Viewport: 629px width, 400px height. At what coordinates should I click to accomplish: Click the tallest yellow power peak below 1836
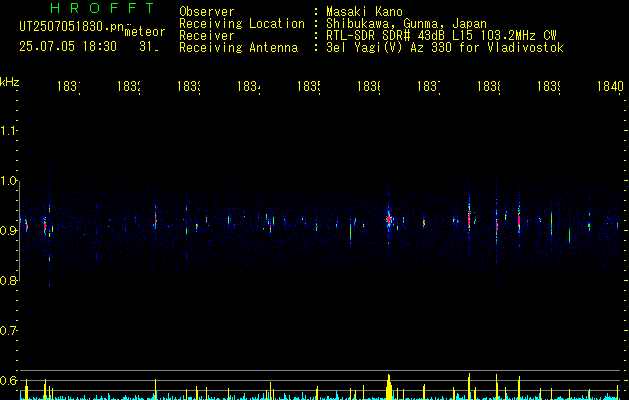coord(389,387)
